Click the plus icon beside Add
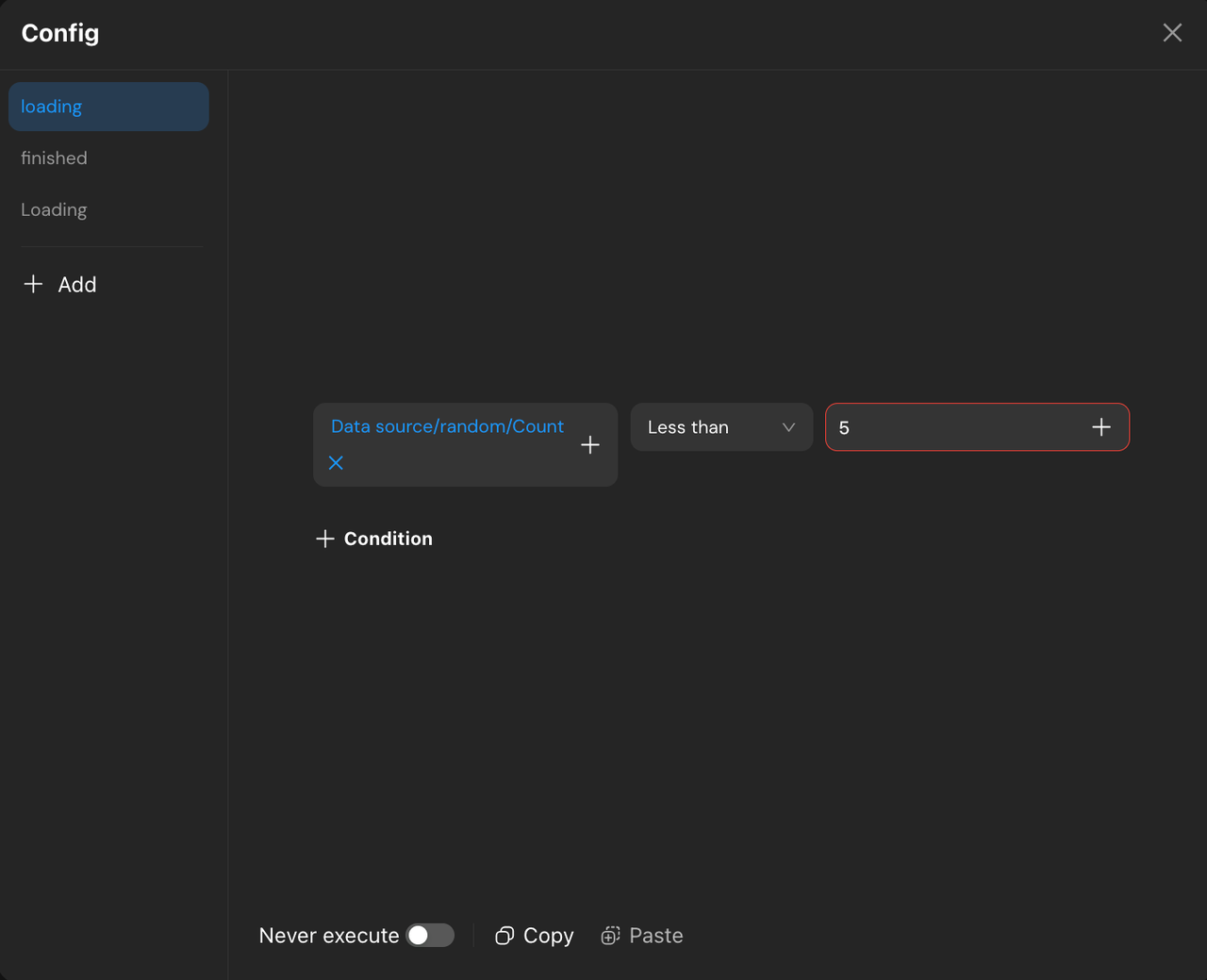The height and width of the screenshot is (980, 1207). (33, 284)
